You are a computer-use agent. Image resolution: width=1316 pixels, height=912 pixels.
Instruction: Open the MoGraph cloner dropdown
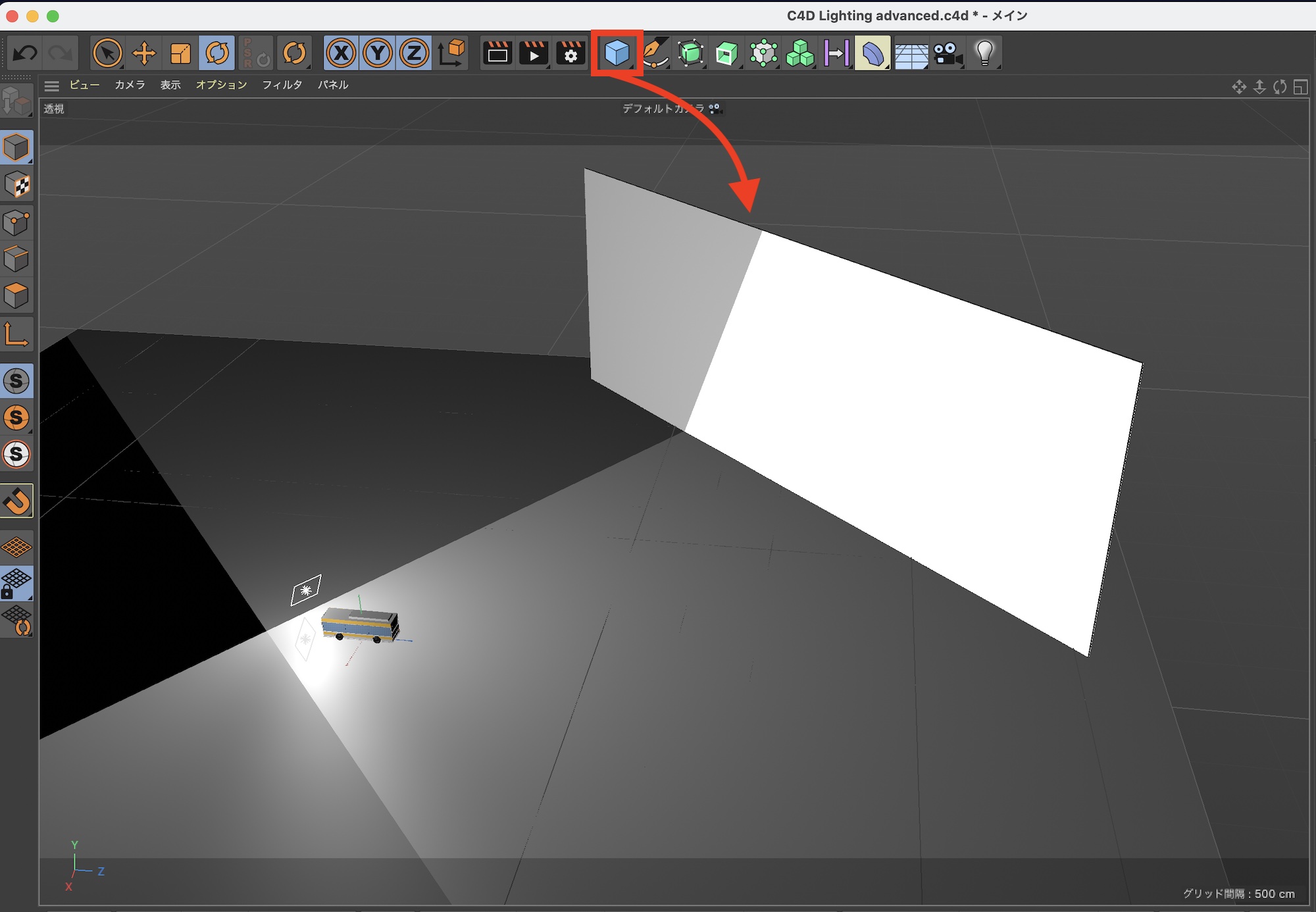[x=800, y=53]
